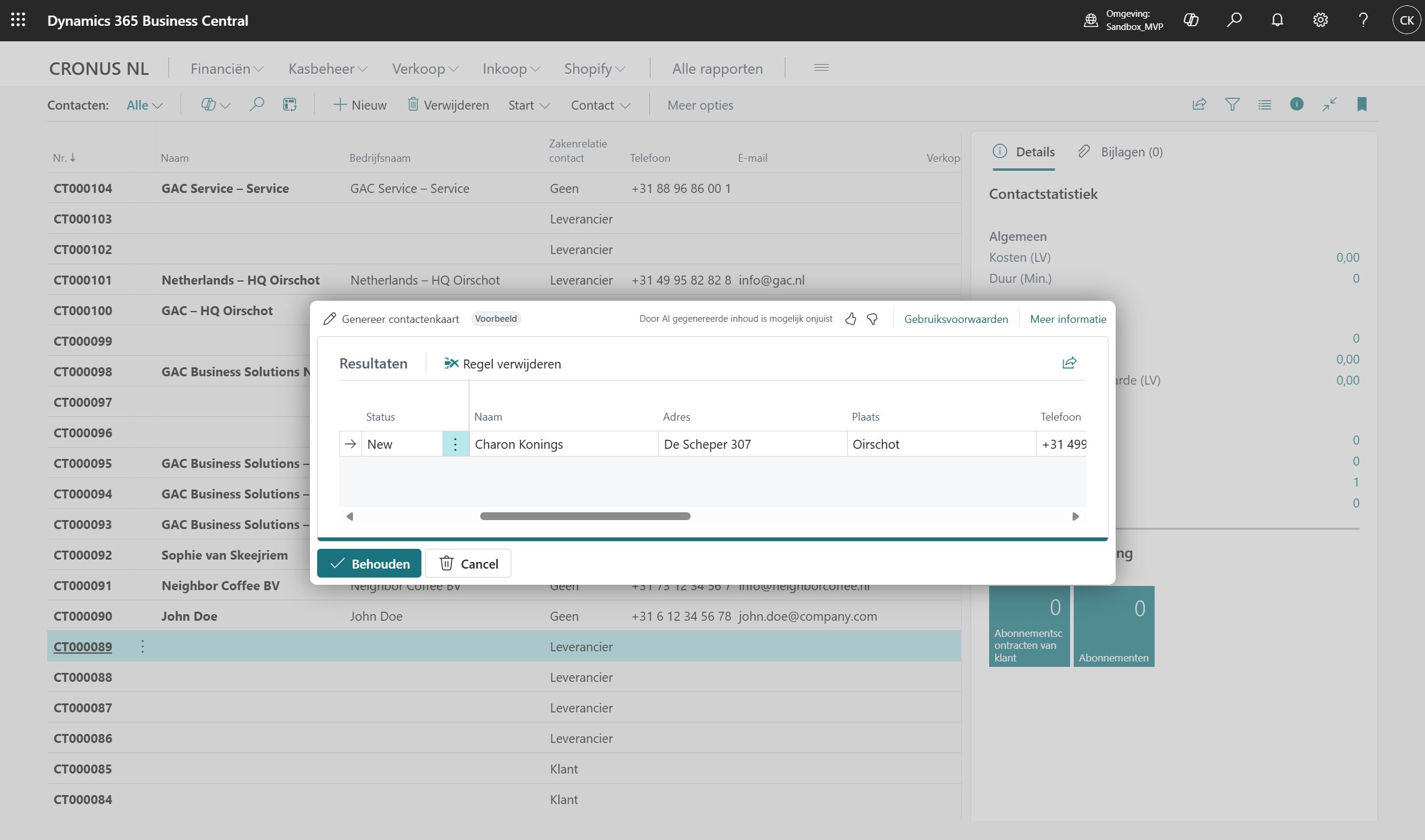Open the Alle view filter dropdown
Image resolution: width=1425 pixels, height=840 pixels.
coord(144,105)
